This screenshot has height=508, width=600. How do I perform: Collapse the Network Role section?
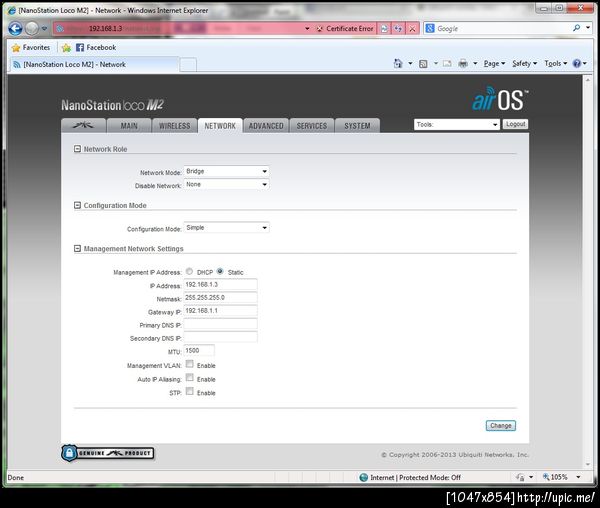coord(77,149)
